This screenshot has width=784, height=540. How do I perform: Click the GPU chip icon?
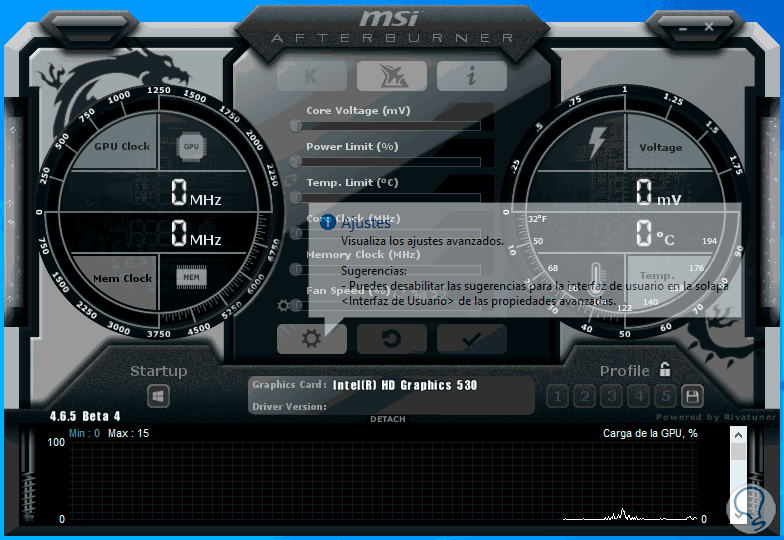[x=191, y=146]
